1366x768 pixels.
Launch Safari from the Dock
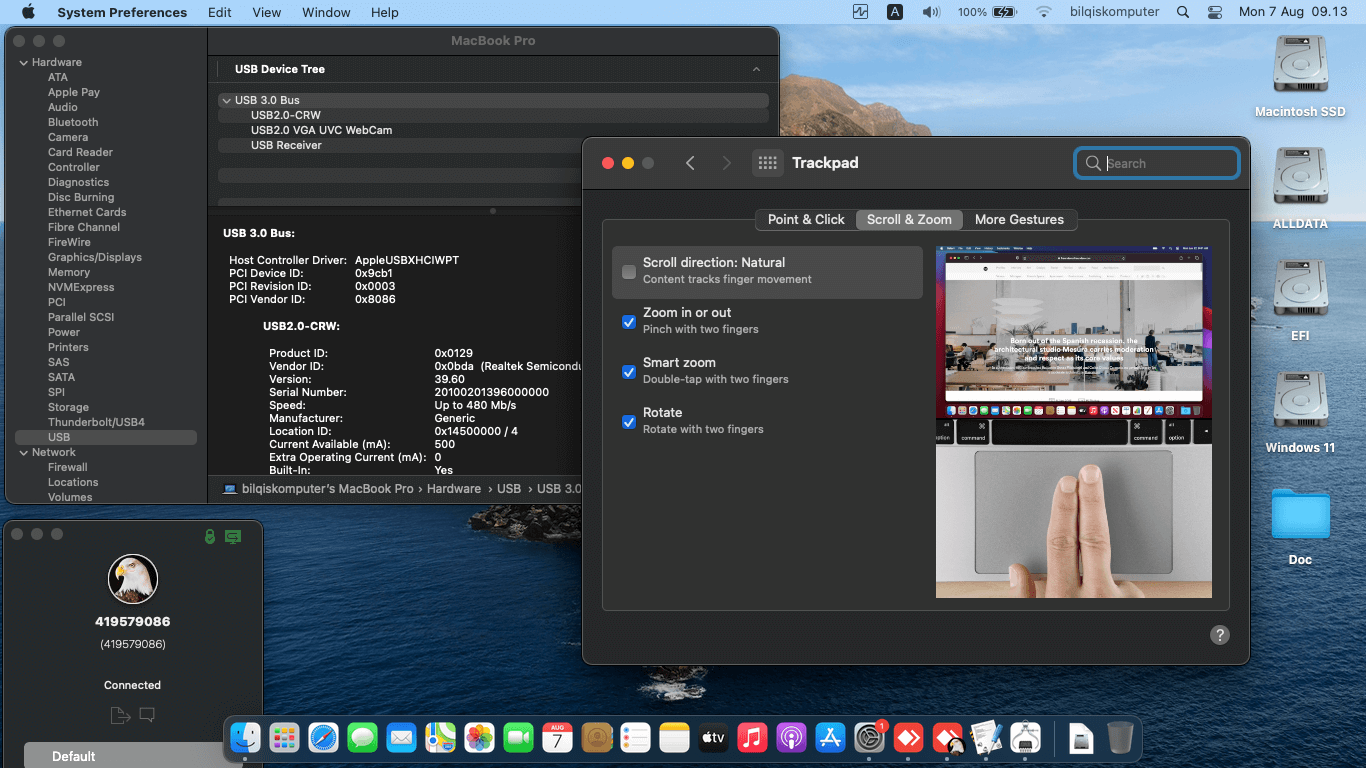pyautogui.click(x=324, y=738)
